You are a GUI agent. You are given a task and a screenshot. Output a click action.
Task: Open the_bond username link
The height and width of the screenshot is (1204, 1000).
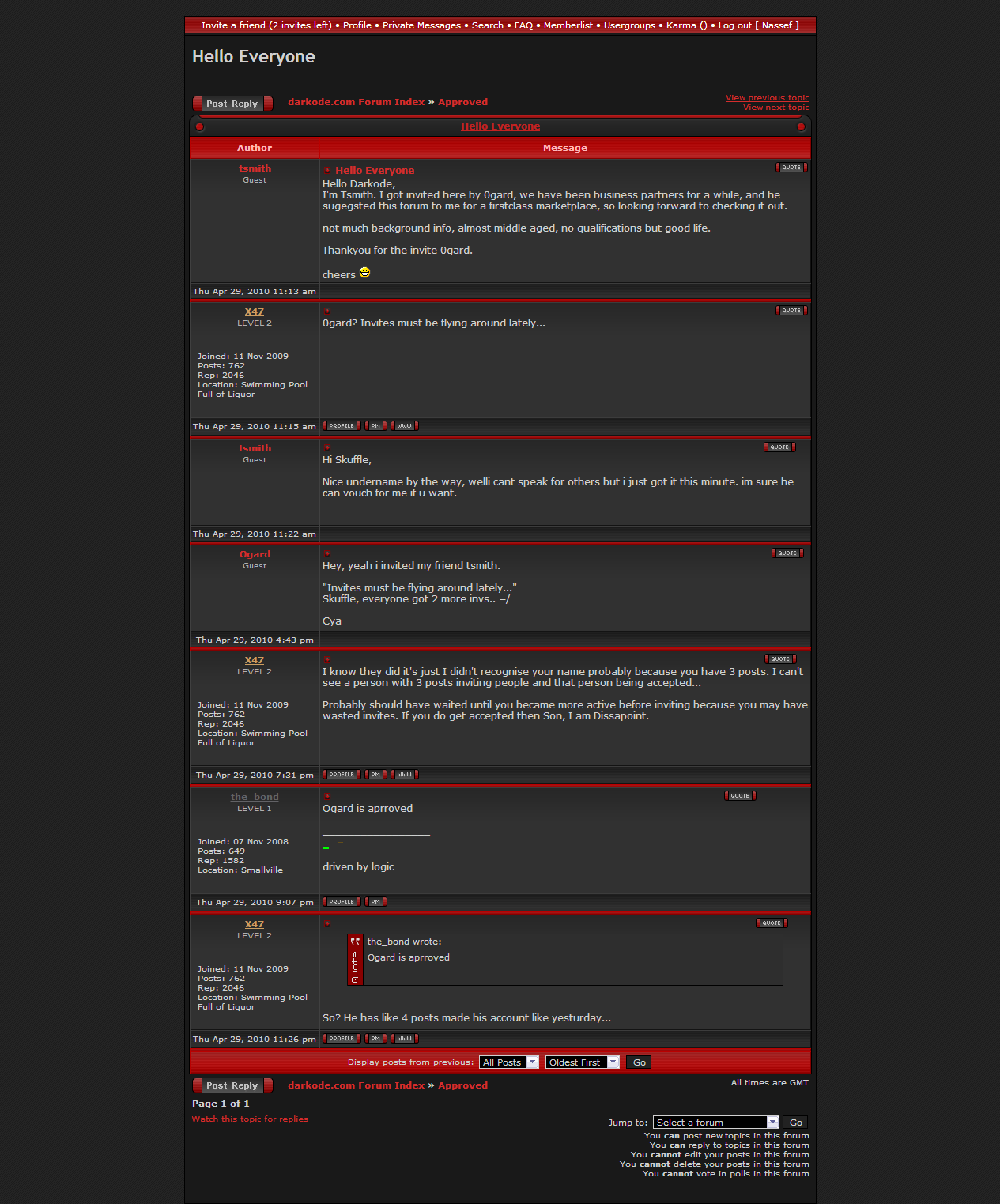click(255, 797)
